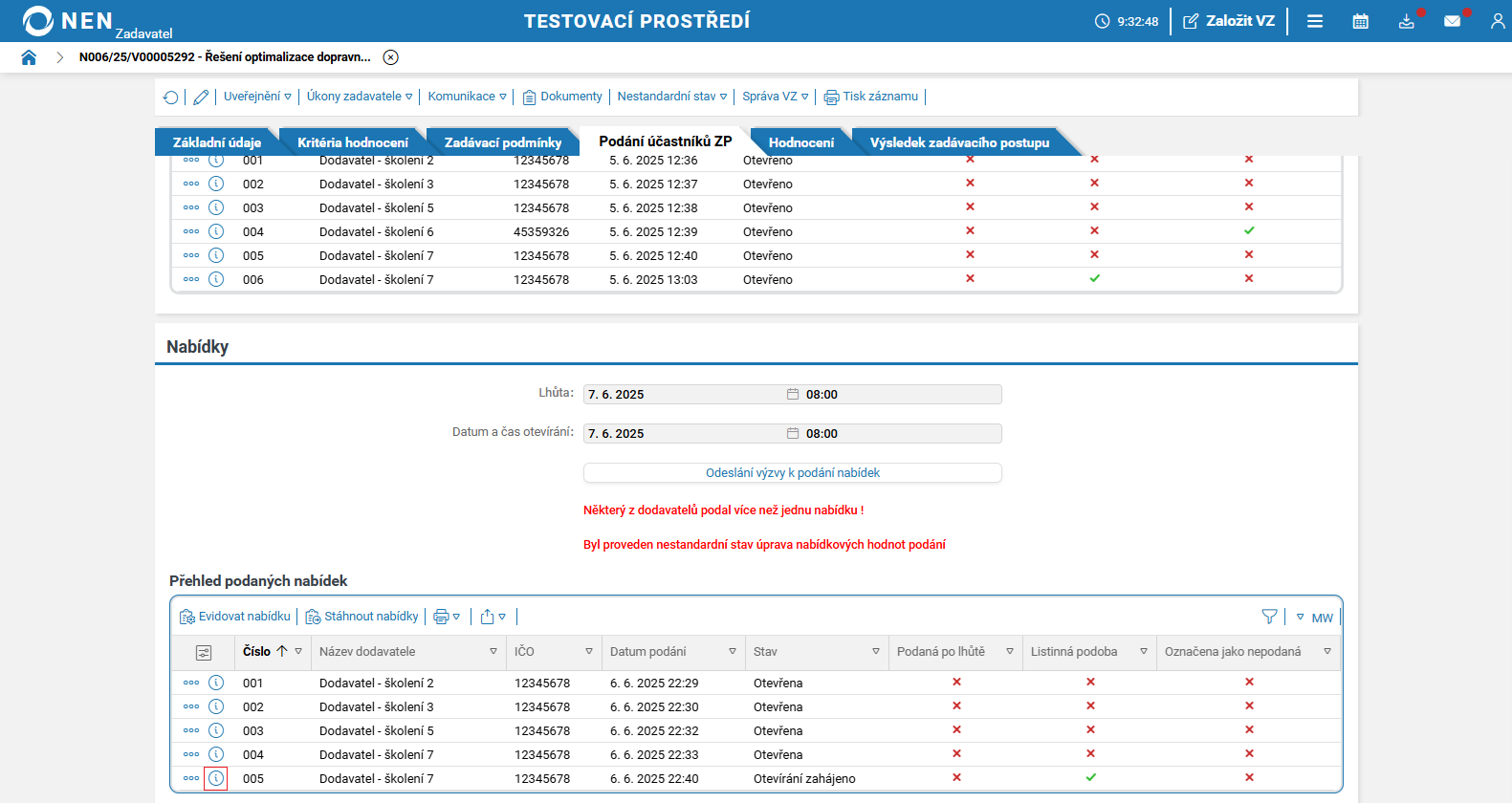This screenshot has height=803, width=1512.
Task: Expand the Nestandardní stav dropdown
Action: pyautogui.click(x=671, y=97)
